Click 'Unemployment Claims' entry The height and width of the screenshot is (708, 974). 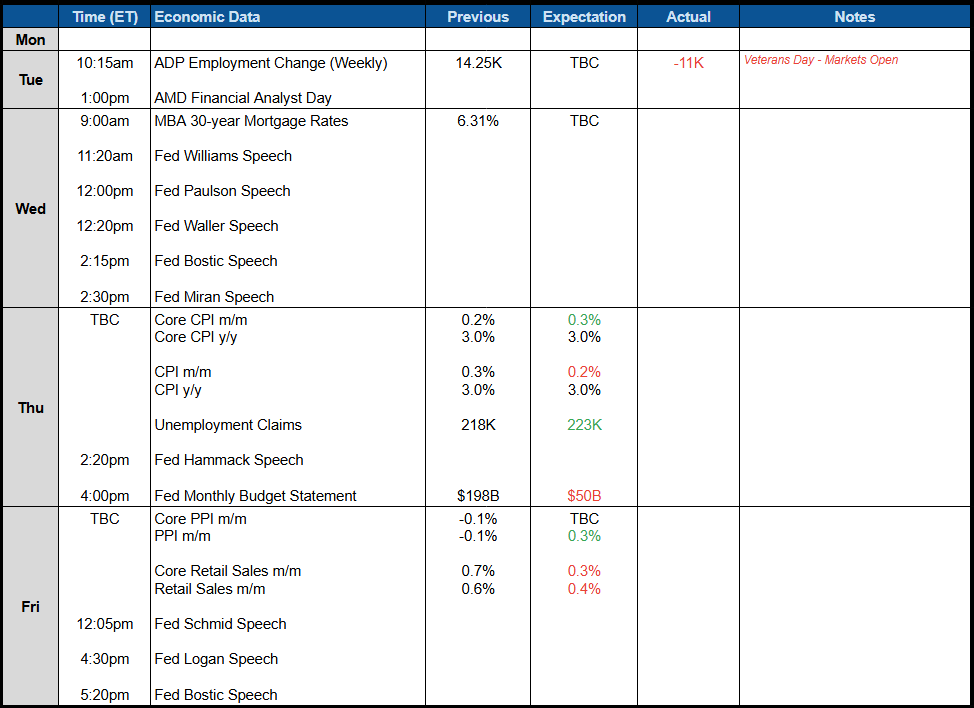coord(228,425)
